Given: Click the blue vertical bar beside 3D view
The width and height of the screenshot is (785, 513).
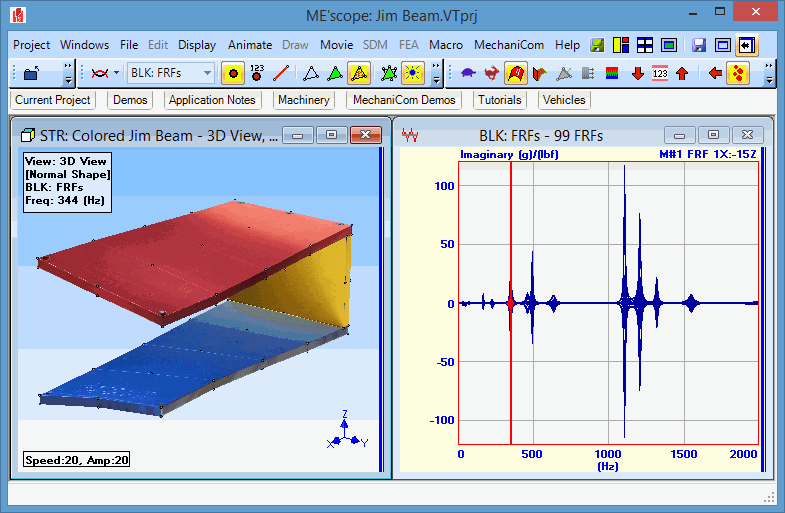Looking at the screenshot, I should pyautogui.click(x=381, y=309).
